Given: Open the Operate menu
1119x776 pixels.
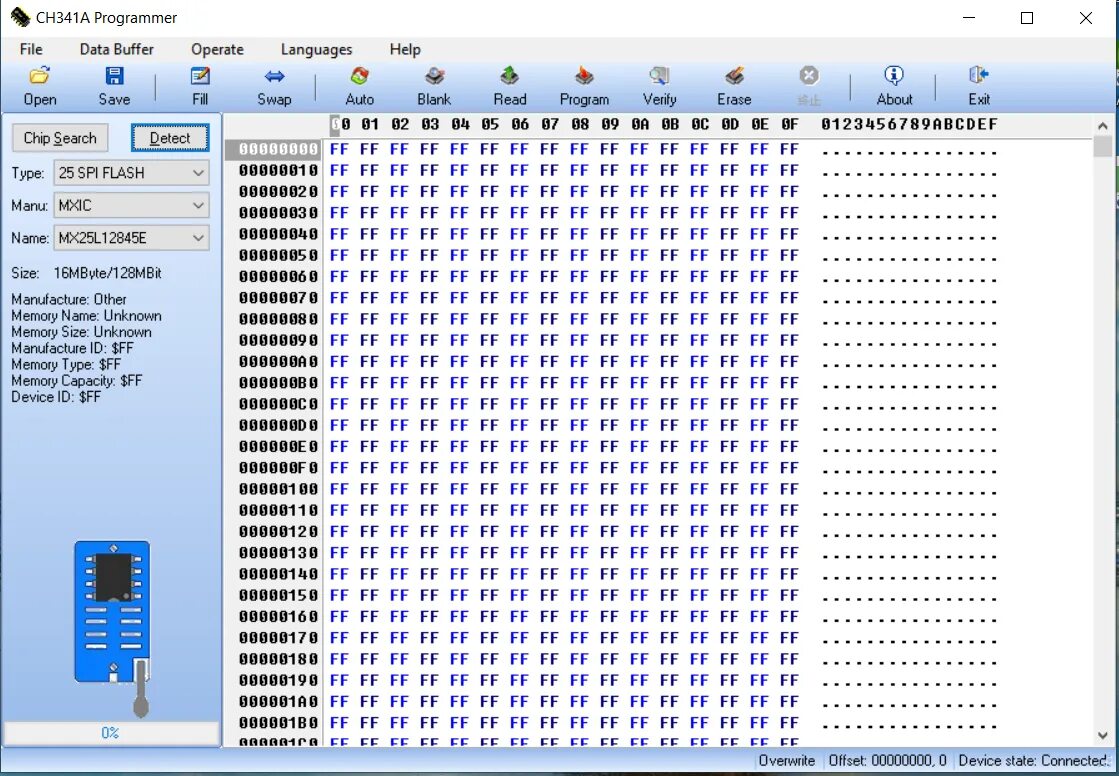Looking at the screenshot, I should (x=217, y=49).
